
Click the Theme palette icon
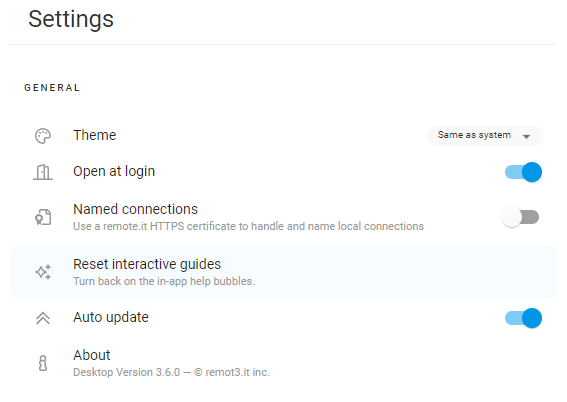(x=43, y=136)
